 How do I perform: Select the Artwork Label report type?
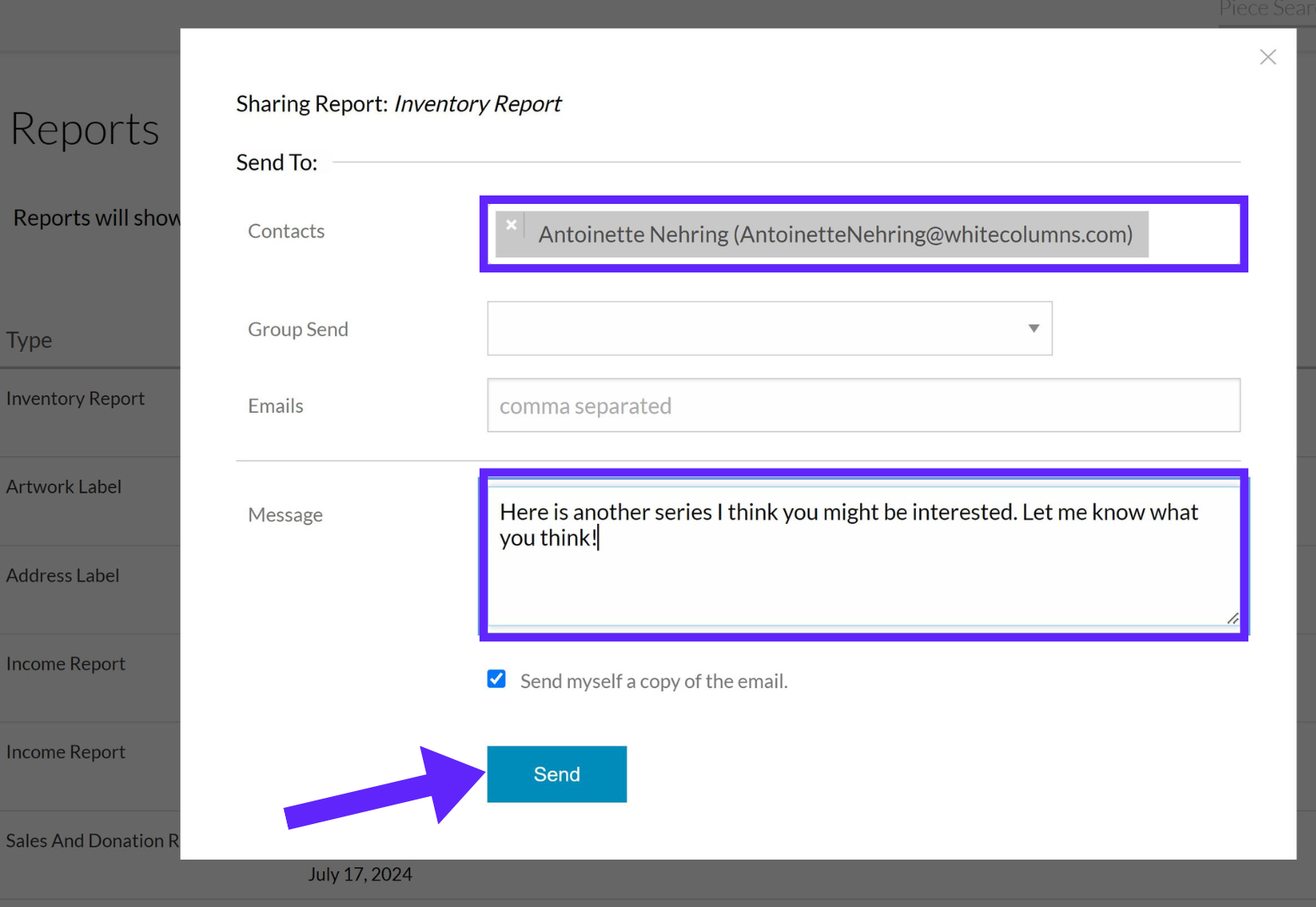[x=63, y=486]
